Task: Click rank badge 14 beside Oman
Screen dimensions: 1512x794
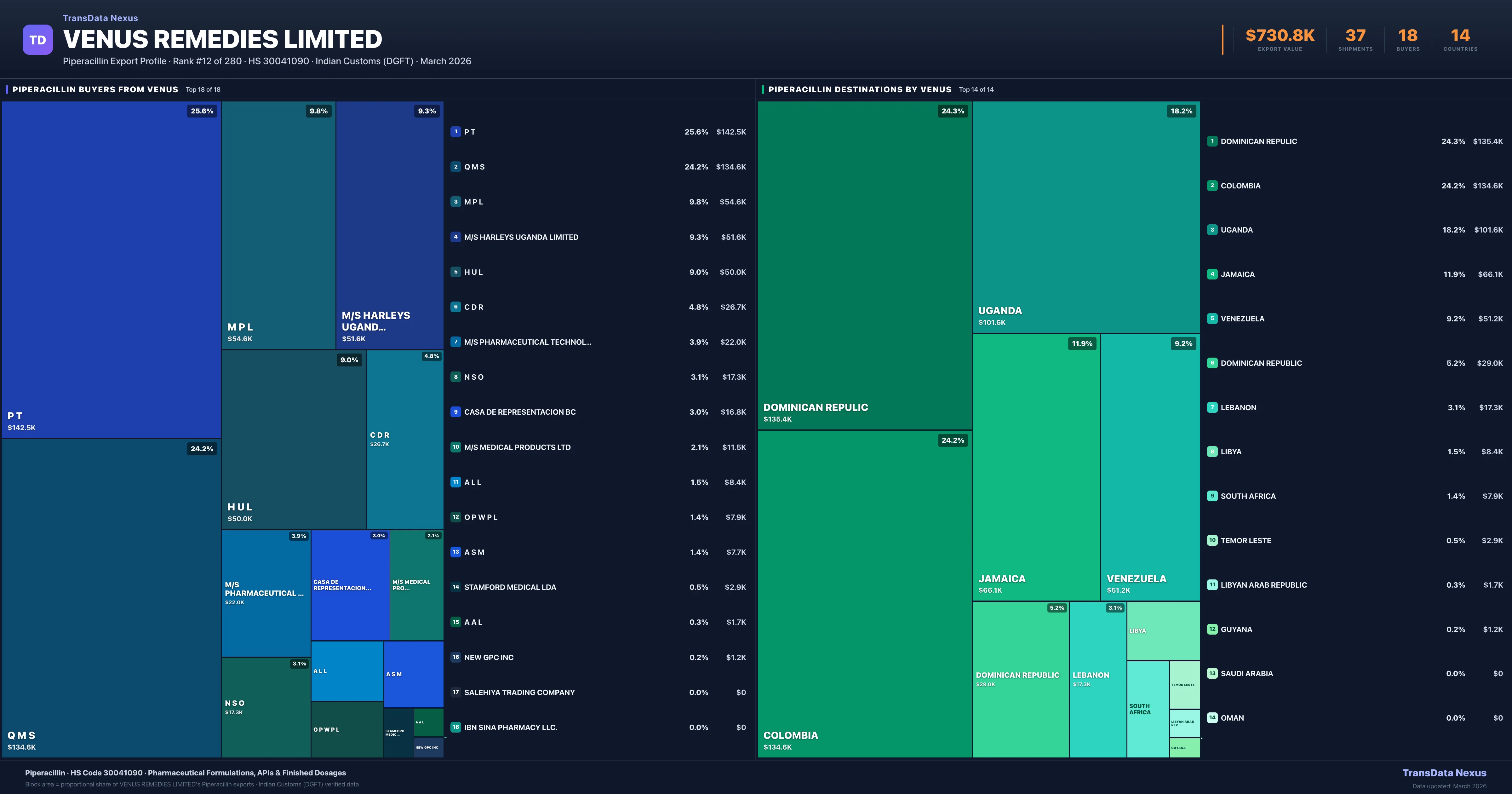Action: click(1212, 718)
